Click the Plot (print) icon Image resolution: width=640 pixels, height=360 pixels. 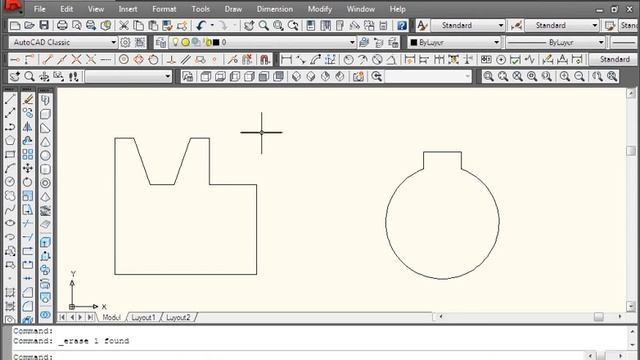(62, 25)
